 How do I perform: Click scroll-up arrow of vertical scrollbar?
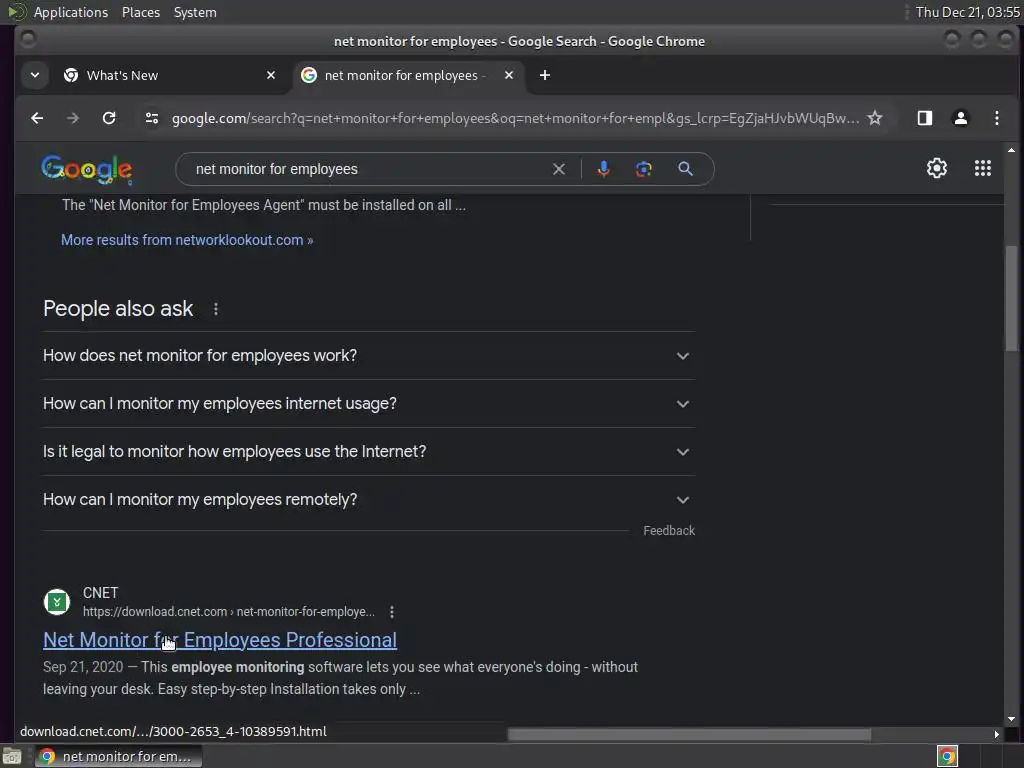click(1011, 150)
